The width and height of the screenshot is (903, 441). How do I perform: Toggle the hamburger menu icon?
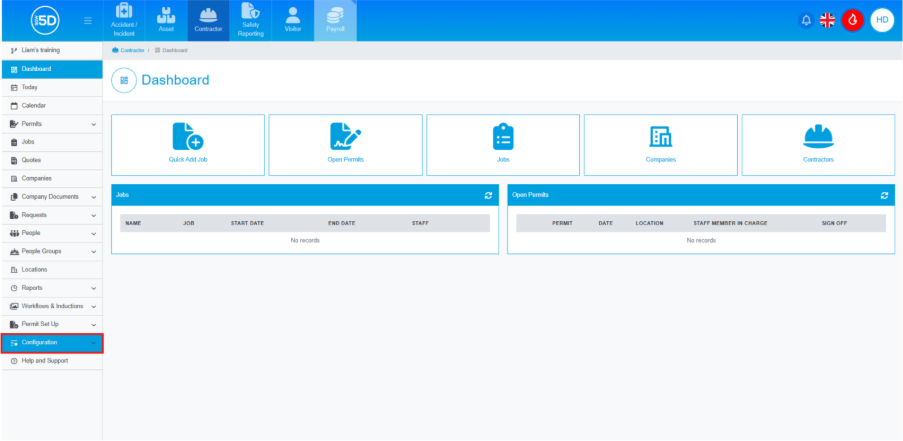(x=88, y=20)
